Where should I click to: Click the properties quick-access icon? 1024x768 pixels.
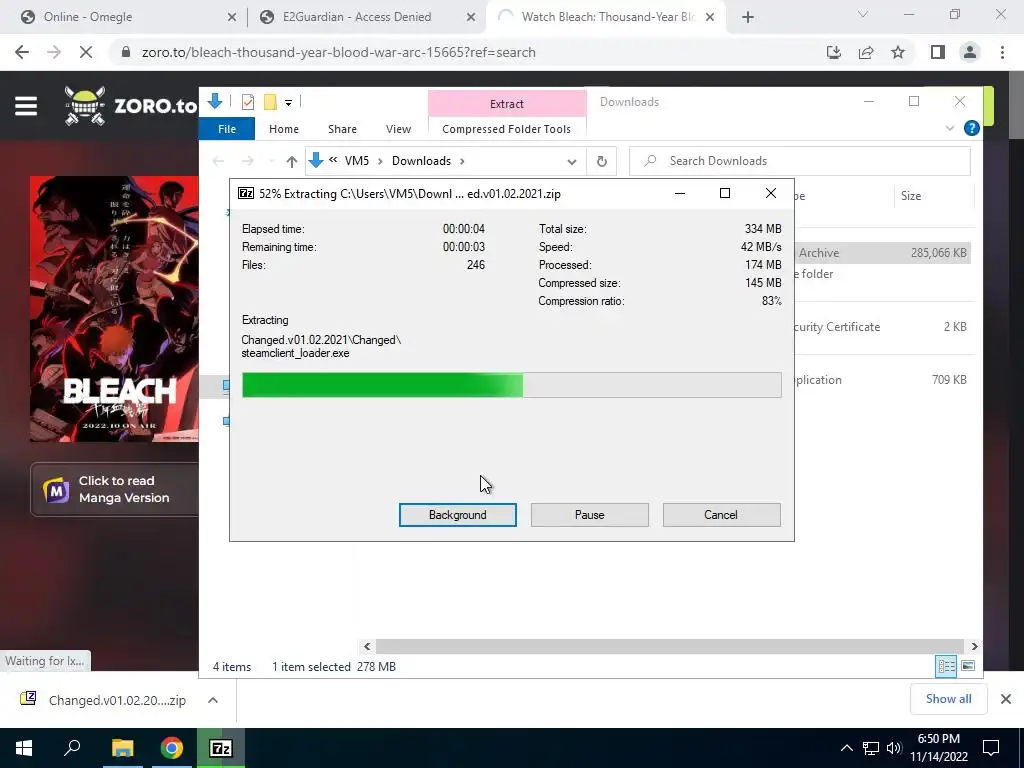[248, 102]
